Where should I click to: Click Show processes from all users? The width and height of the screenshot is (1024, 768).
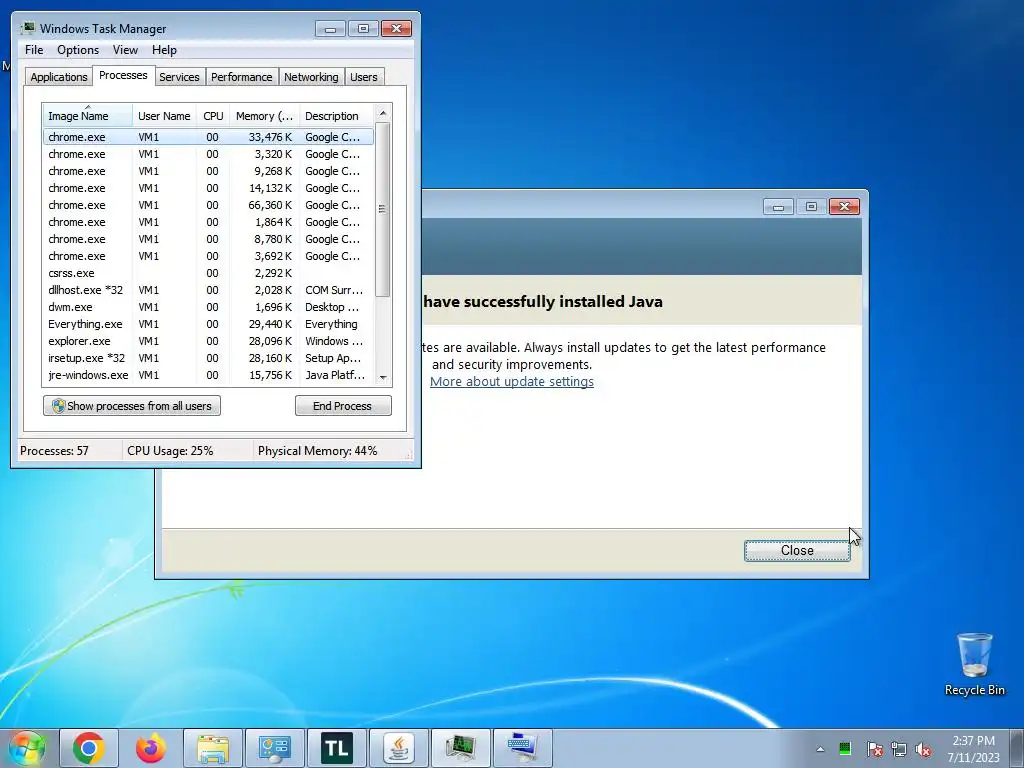point(132,406)
